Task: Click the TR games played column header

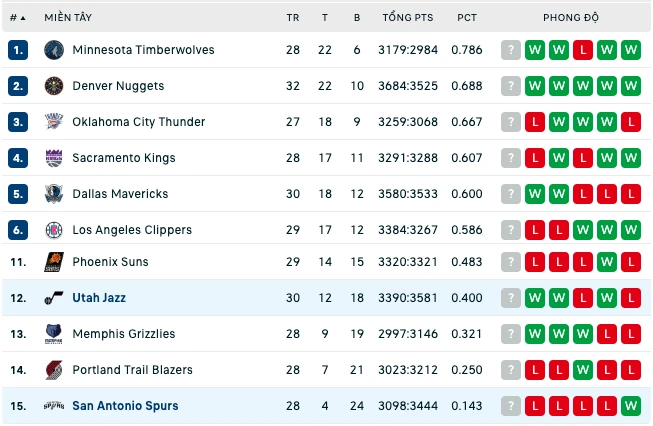Action: point(293,17)
